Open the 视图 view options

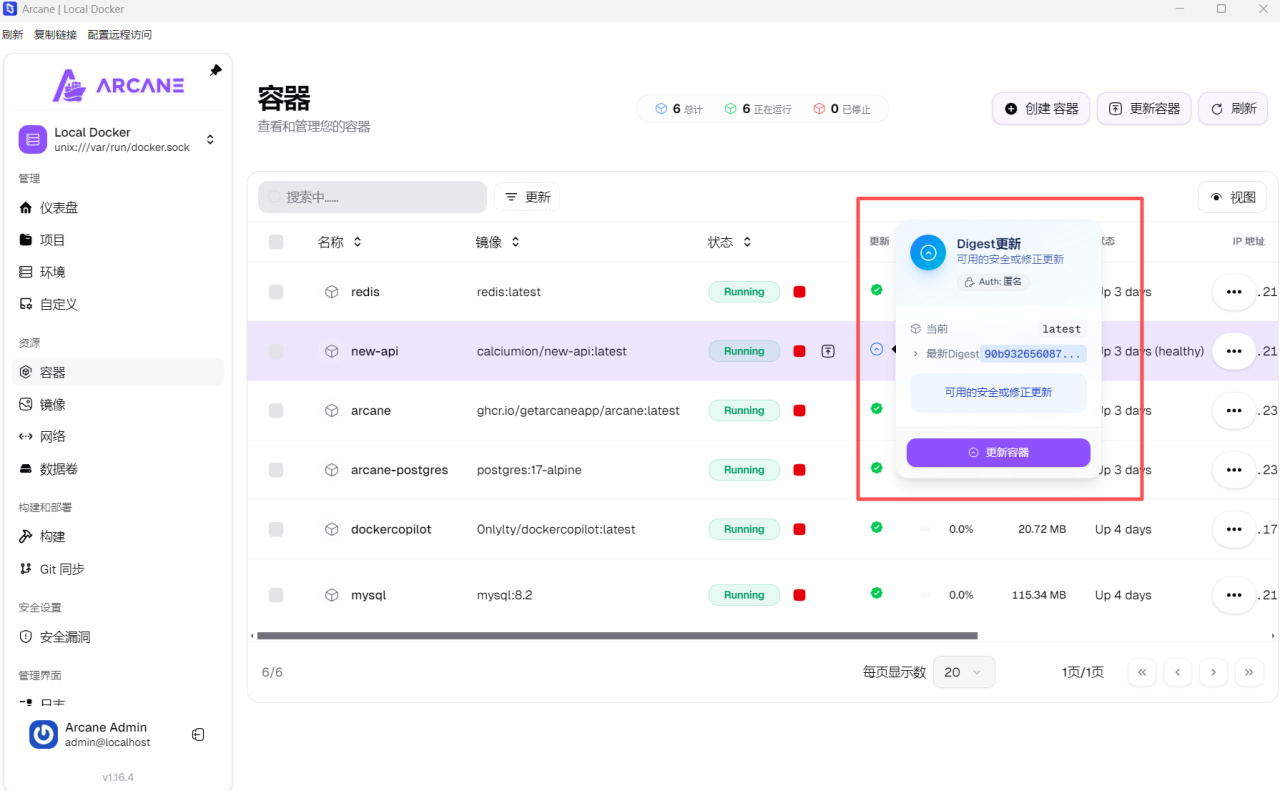(1232, 197)
